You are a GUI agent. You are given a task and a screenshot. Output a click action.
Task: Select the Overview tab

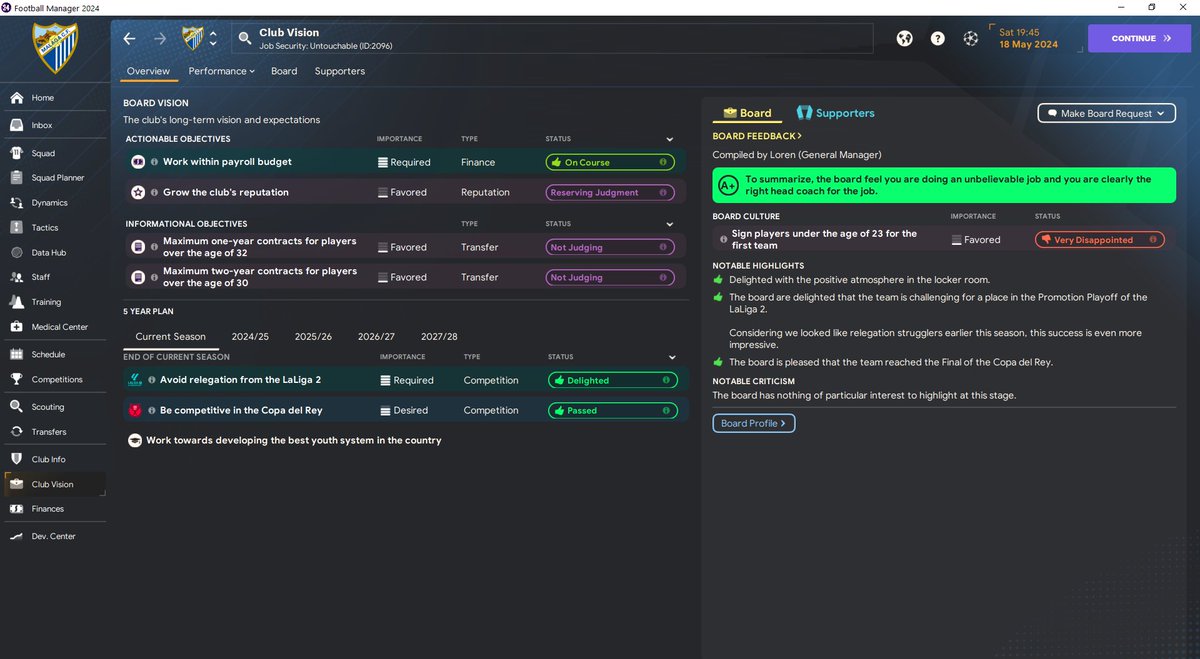tap(148, 71)
